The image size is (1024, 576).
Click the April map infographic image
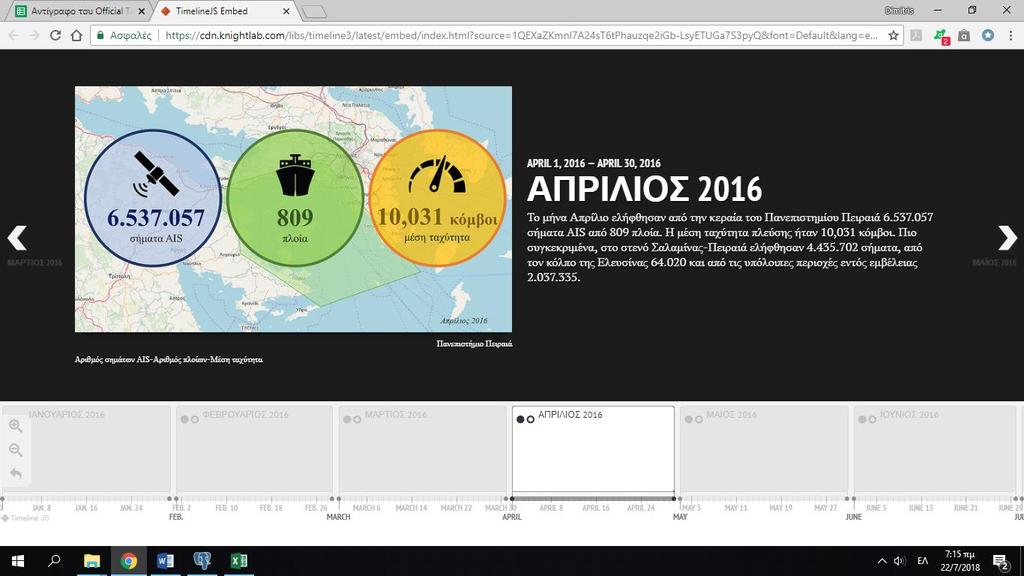pos(293,209)
